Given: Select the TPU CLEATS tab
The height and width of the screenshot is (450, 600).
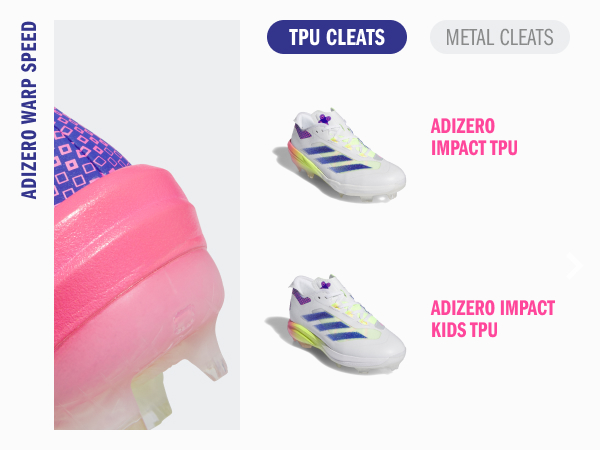Looking at the screenshot, I should (x=337, y=37).
